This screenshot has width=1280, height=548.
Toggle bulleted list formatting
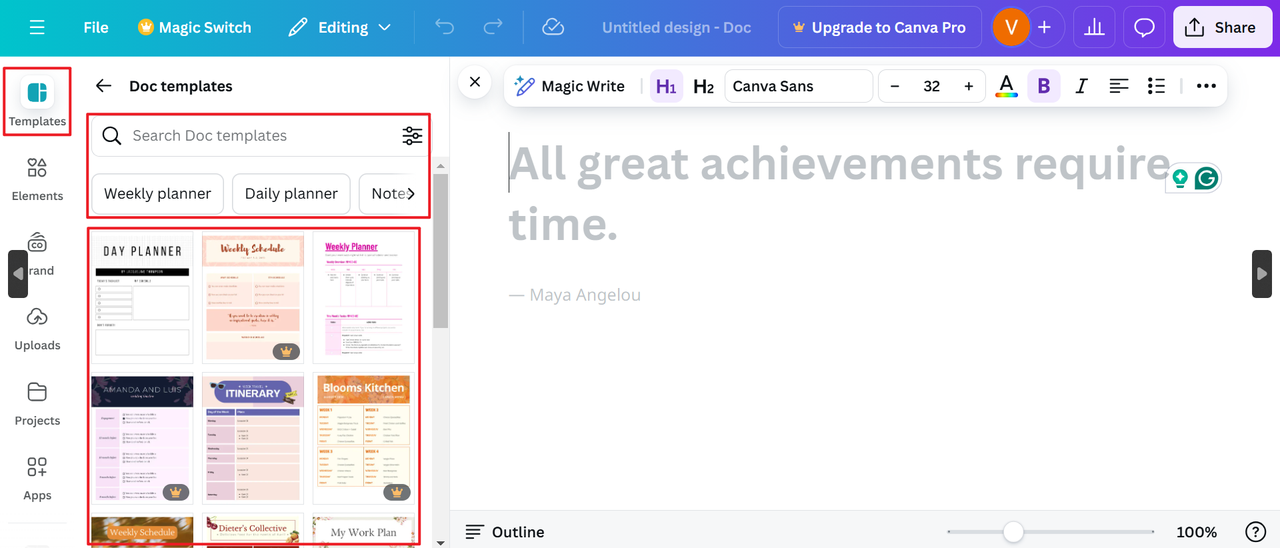1156,86
